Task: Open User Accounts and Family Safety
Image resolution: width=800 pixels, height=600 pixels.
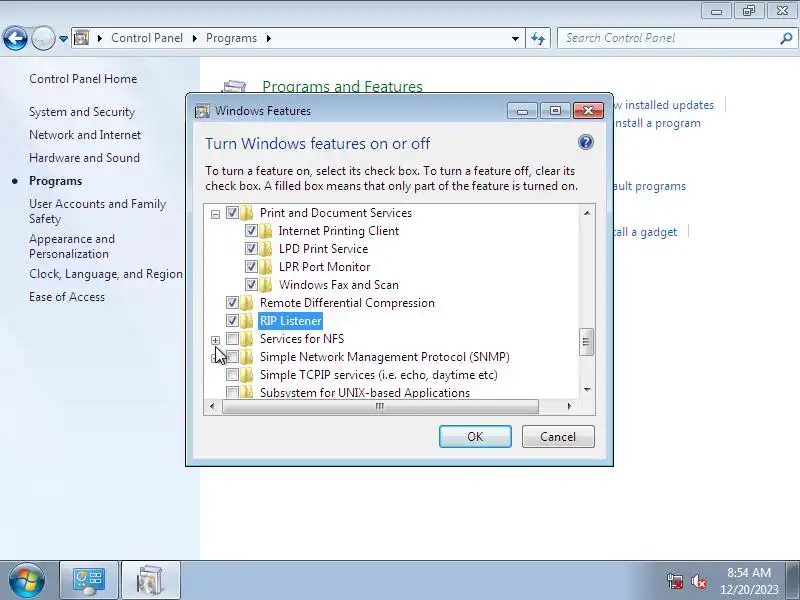Action: 98,211
